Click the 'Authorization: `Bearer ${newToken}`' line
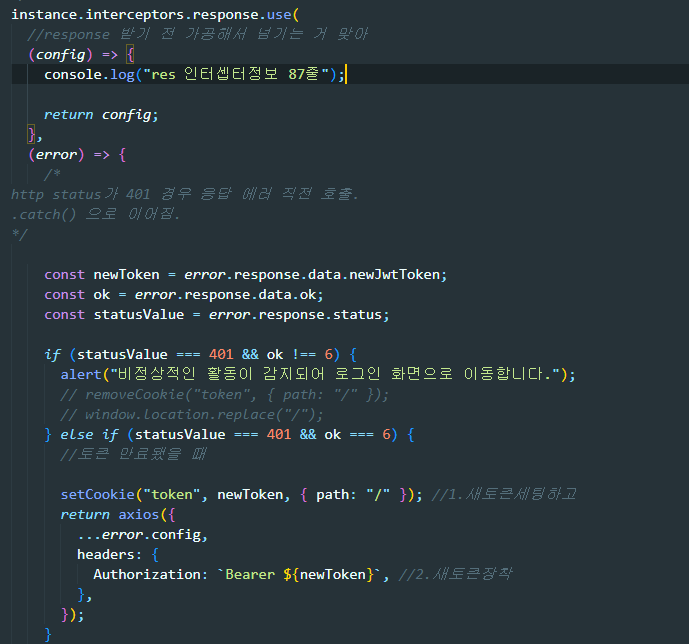 (241, 575)
